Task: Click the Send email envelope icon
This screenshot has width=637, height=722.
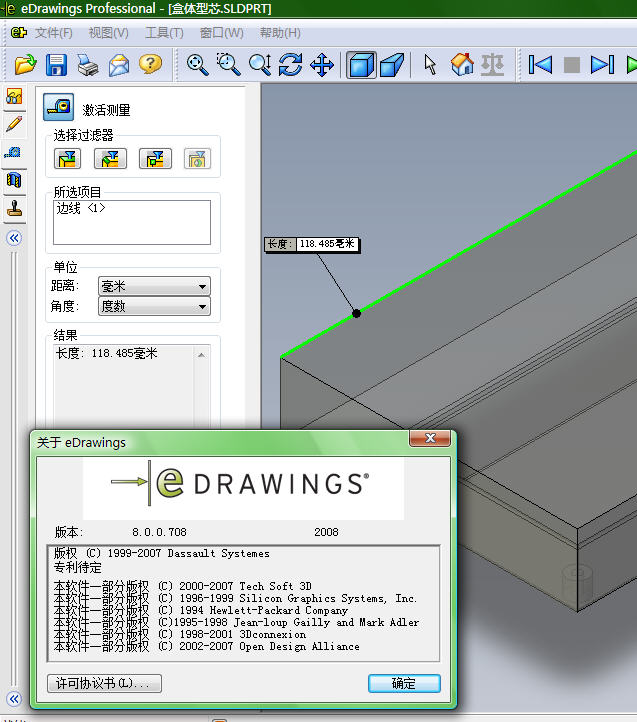Action: (119, 64)
